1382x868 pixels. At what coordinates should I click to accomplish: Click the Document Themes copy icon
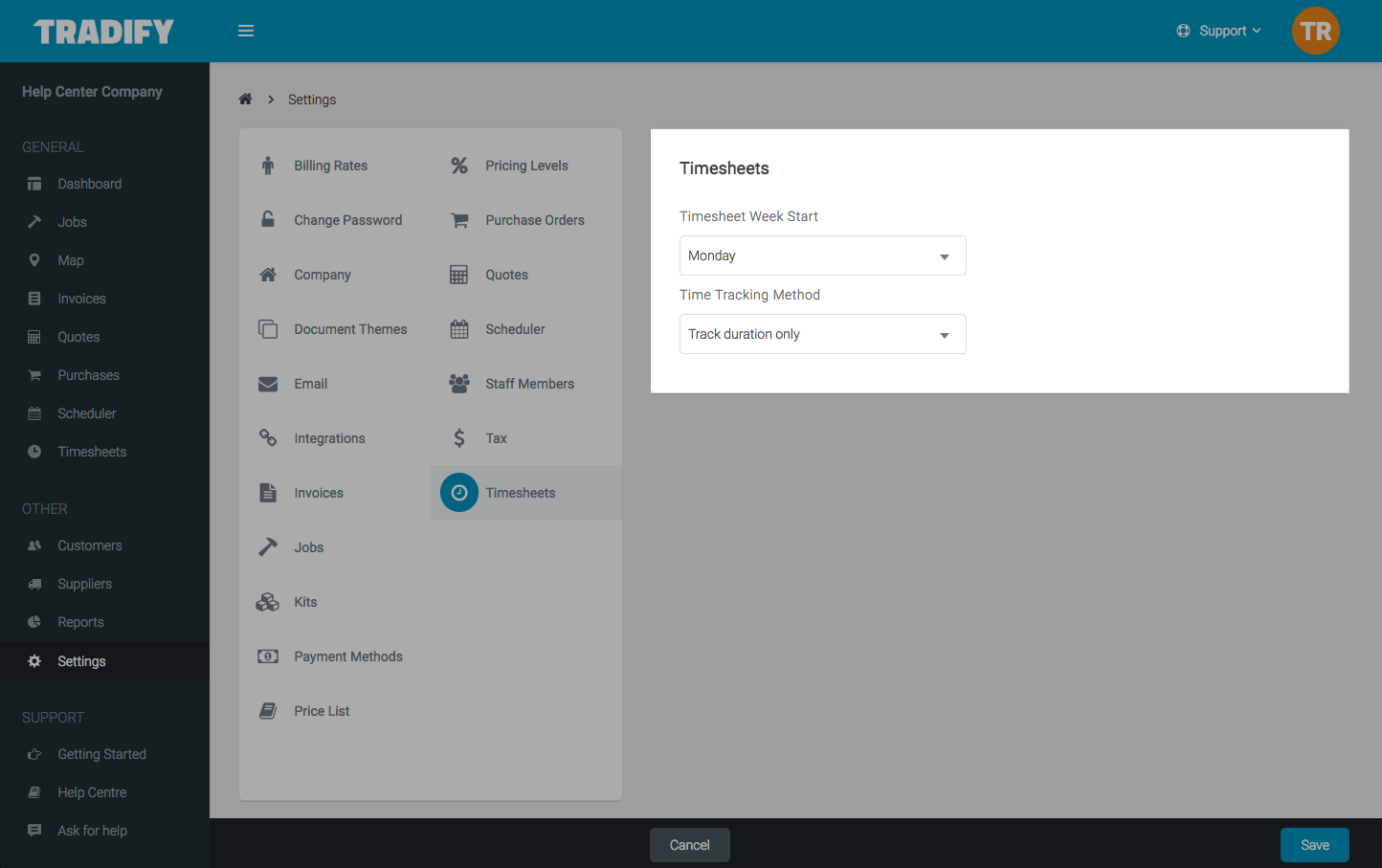click(x=268, y=329)
